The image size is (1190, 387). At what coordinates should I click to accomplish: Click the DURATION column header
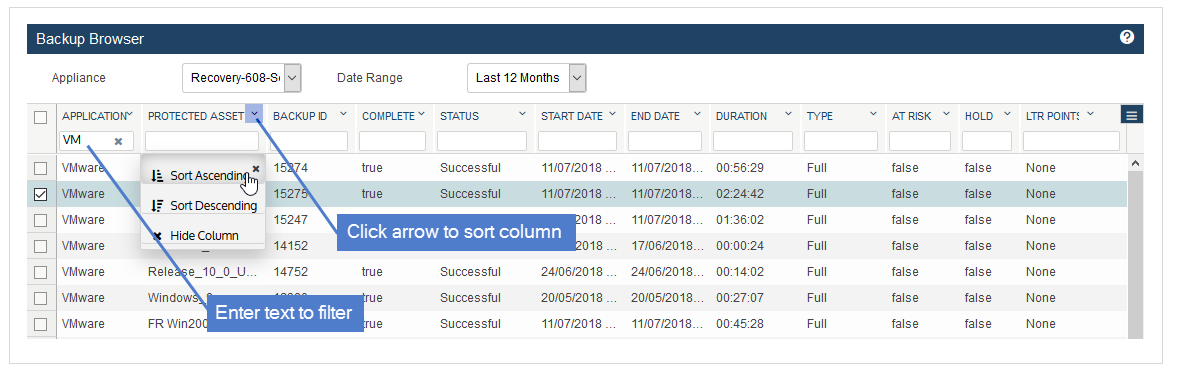741,116
